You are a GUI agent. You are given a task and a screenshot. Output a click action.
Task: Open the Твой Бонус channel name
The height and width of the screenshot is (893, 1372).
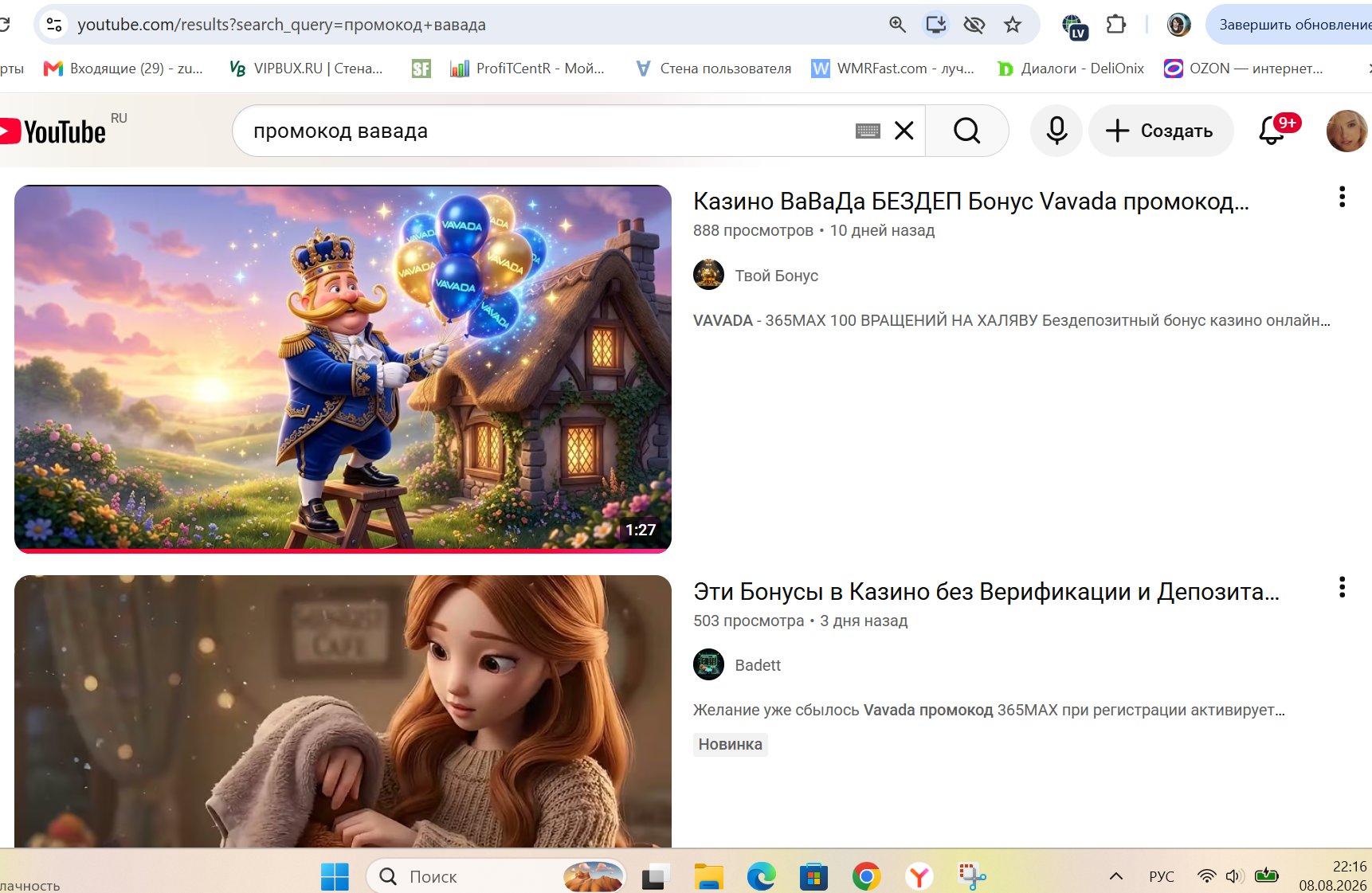click(777, 276)
